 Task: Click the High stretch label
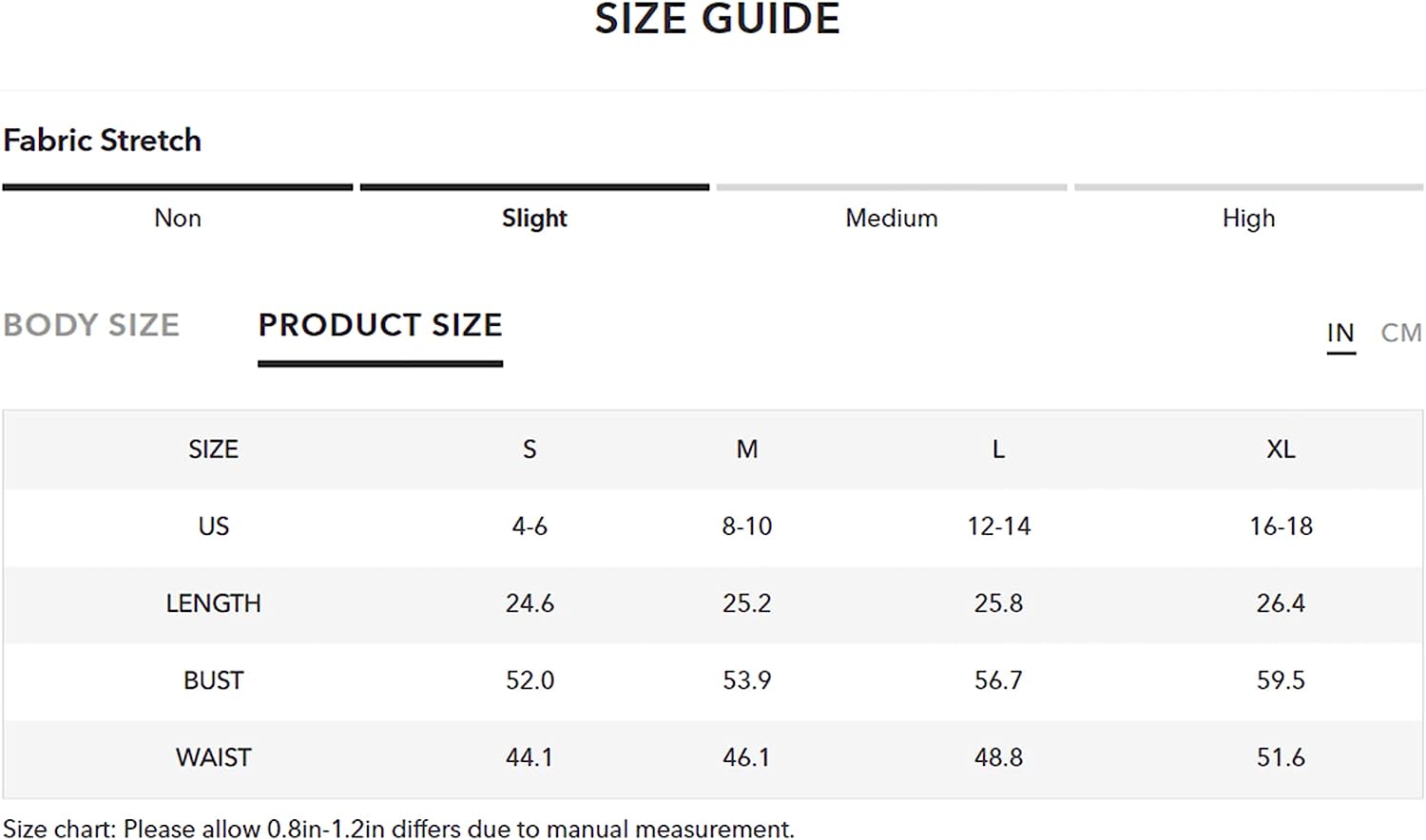pyautogui.click(x=1248, y=219)
